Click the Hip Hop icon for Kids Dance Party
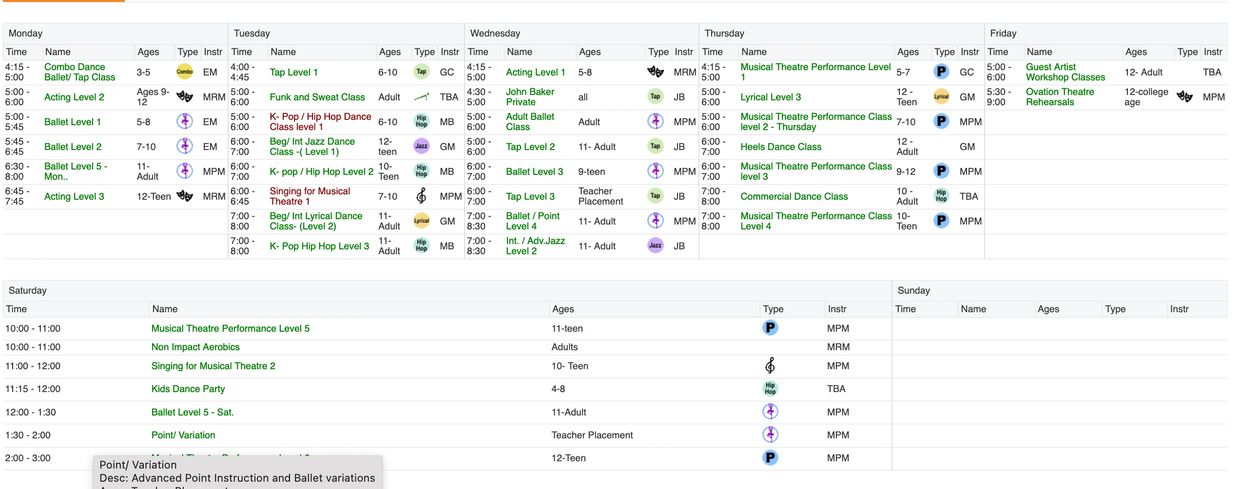The image size is (1240, 489). tap(770, 389)
